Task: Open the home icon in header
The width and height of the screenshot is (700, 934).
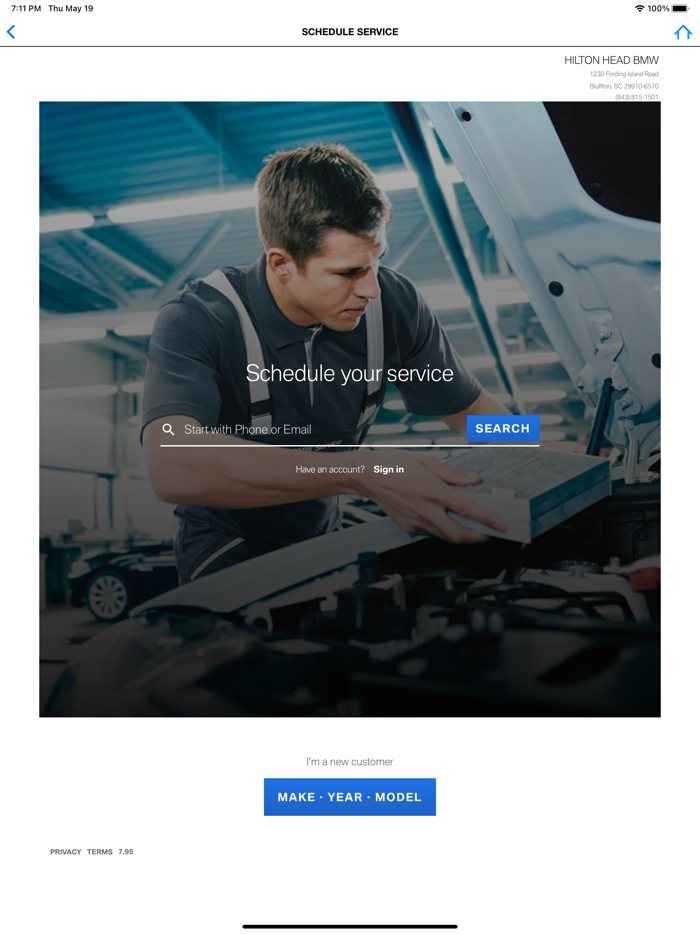Action: tap(683, 32)
